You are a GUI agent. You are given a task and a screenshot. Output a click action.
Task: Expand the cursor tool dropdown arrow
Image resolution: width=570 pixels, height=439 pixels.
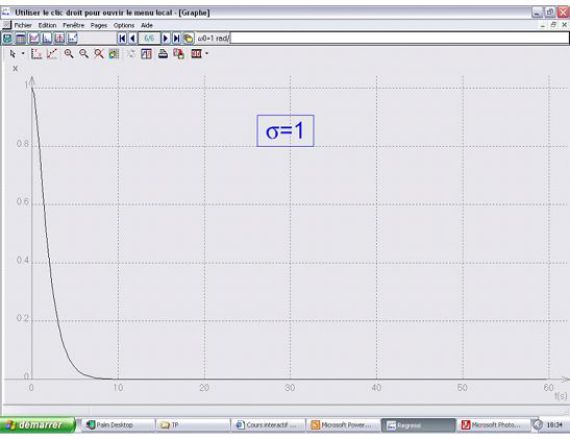(23, 53)
